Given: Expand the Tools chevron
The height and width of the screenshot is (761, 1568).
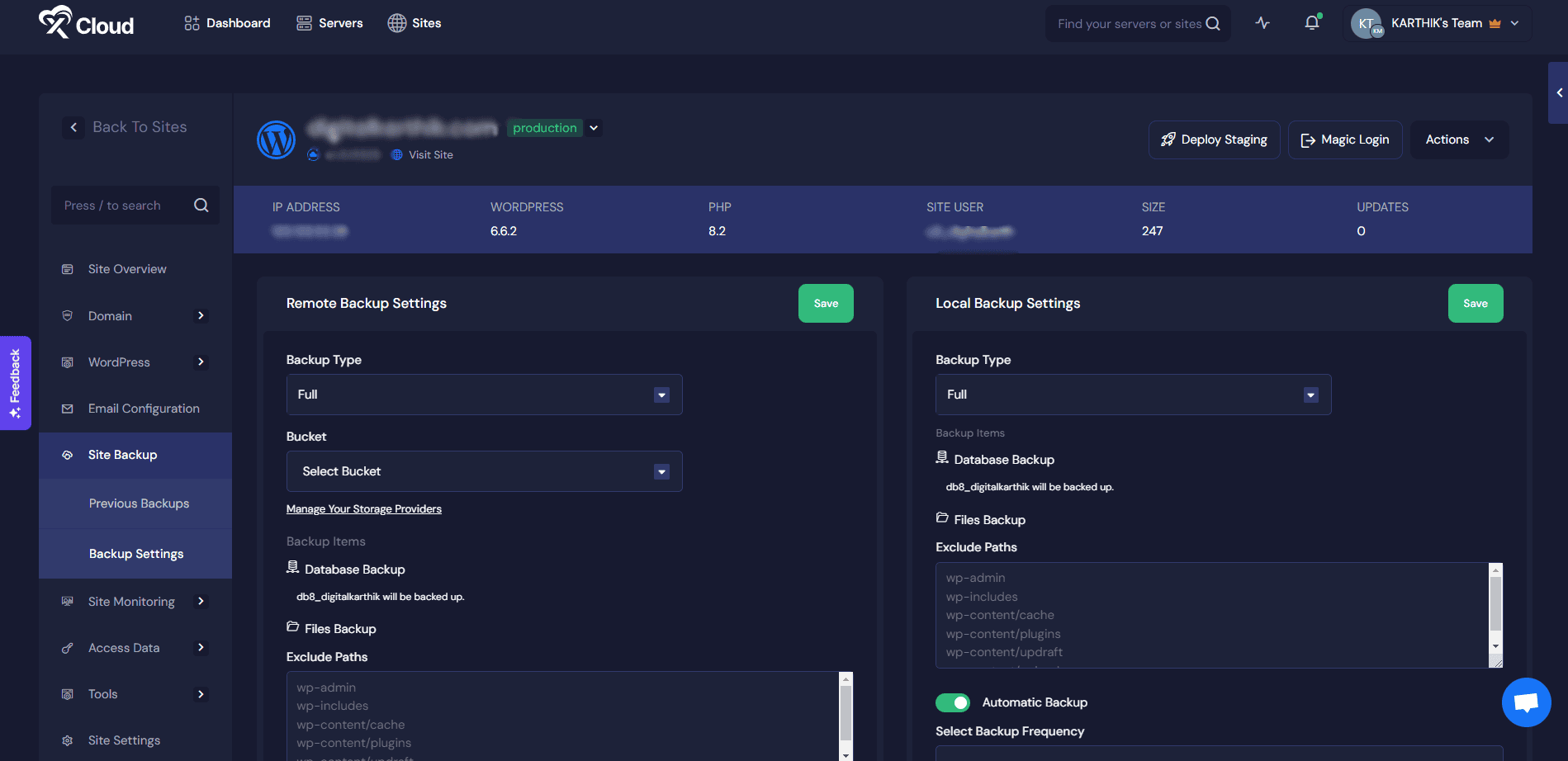Looking at the screenshot, I should pyautogui.click(x=201, y=694).
